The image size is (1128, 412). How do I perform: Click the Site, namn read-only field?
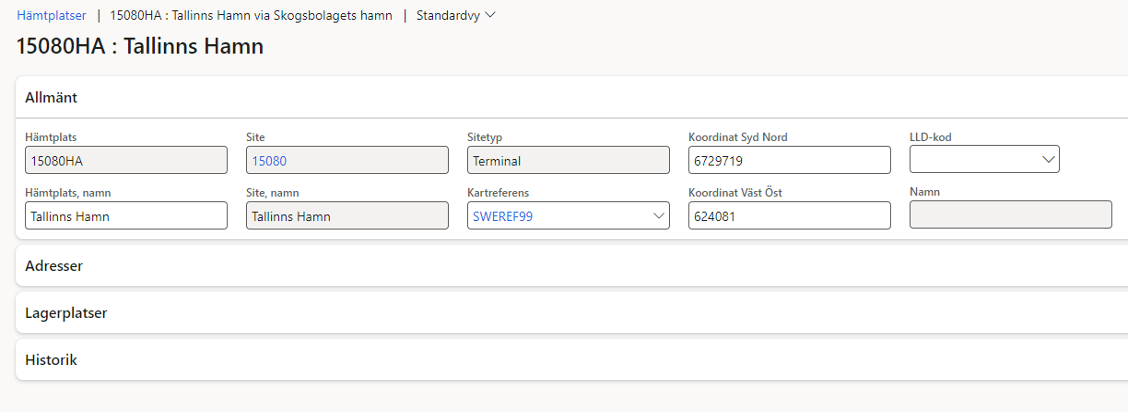tap(346, 216)
